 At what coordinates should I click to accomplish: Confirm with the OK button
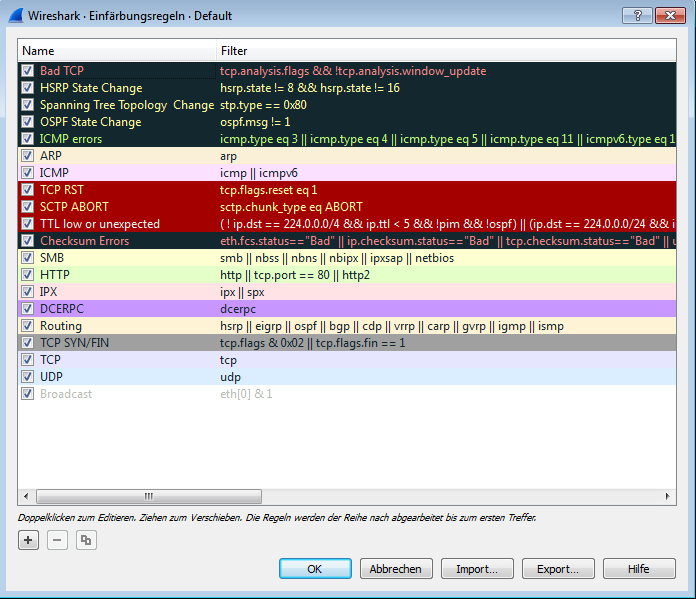(315, 569)
